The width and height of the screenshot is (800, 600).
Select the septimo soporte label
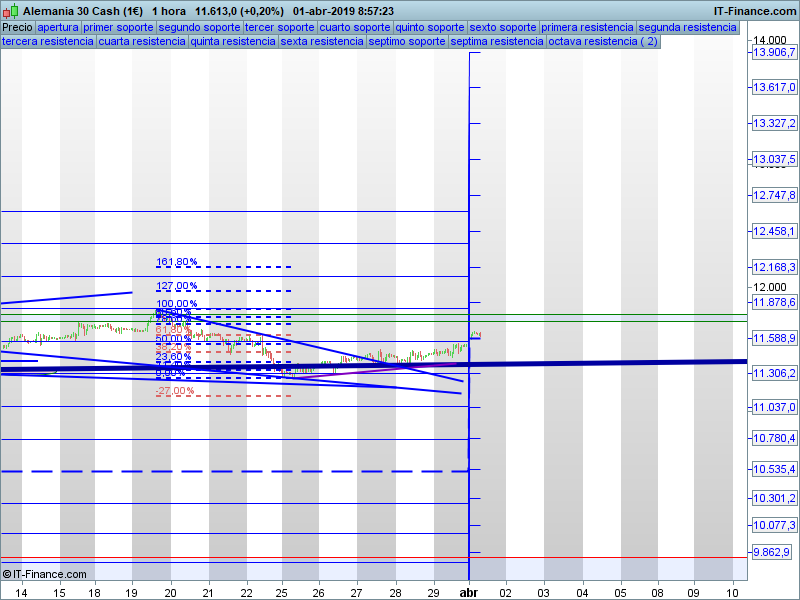pyautogui.click(x=406, y=42)
